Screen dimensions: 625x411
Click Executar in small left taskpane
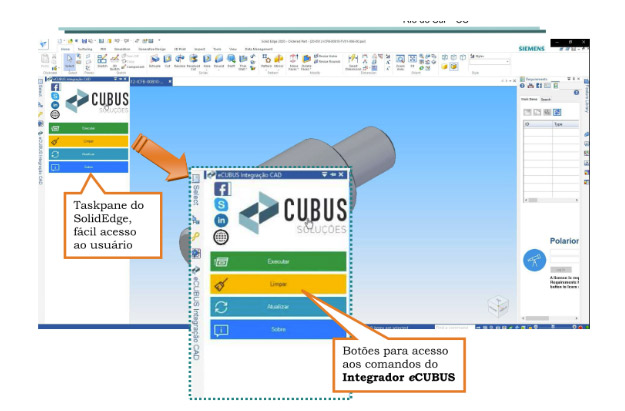coord(88,128)
